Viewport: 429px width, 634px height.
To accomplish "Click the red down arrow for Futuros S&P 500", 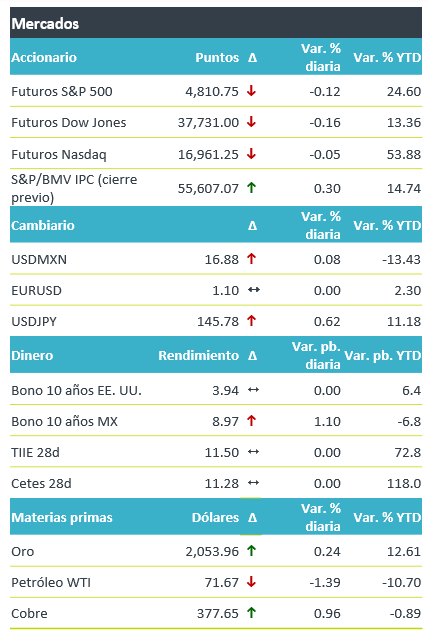I will coord(251,91).
